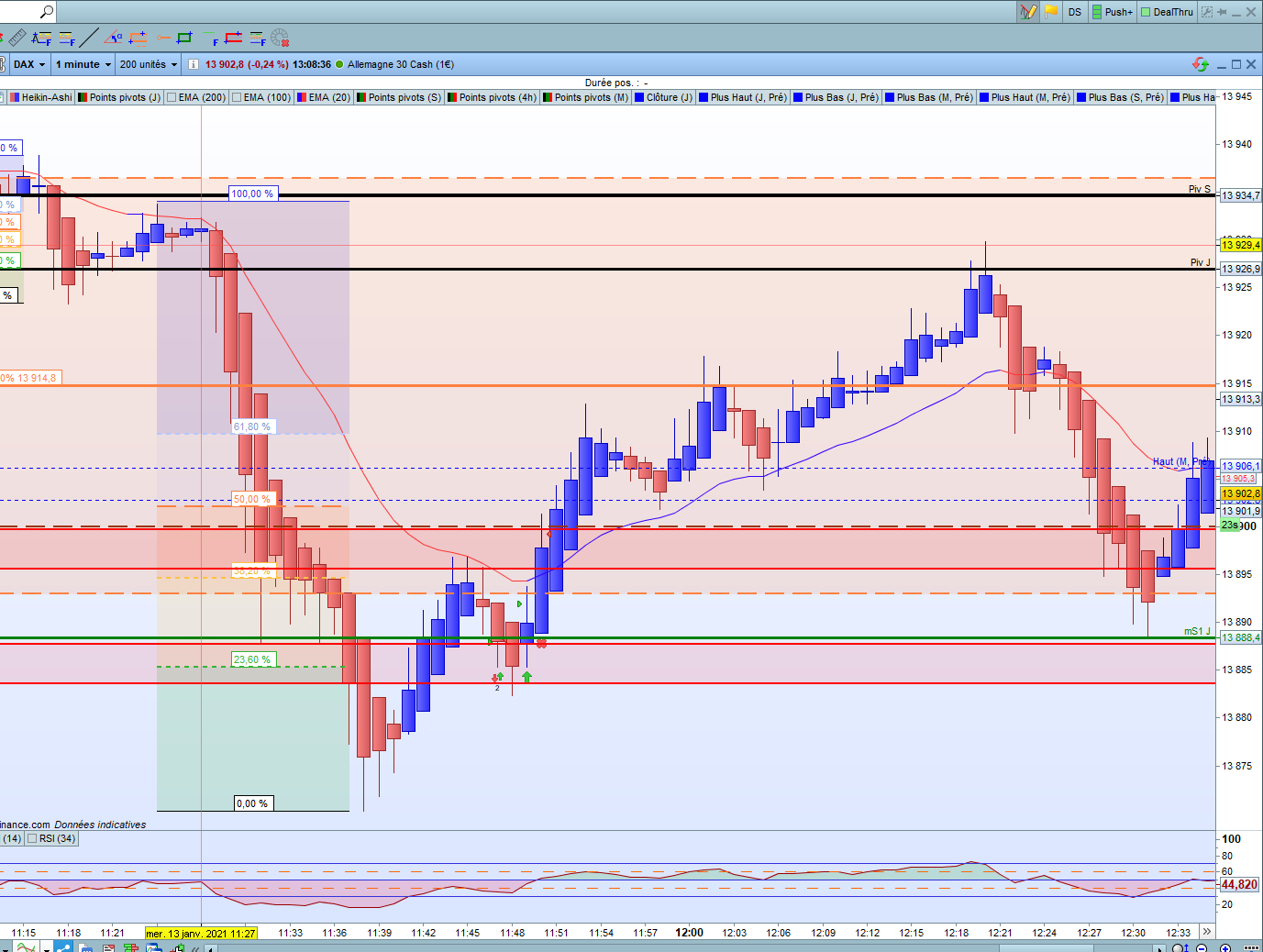Click the date cursor label on time axis
The height and width of the screenshot is (952, 1263).
coord(201,933)
